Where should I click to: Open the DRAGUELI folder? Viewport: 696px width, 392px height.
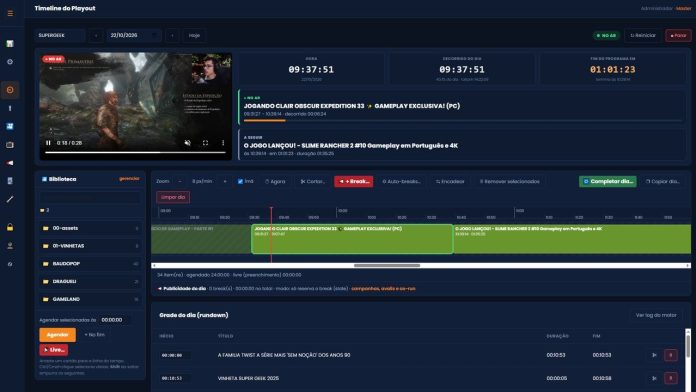90,281
